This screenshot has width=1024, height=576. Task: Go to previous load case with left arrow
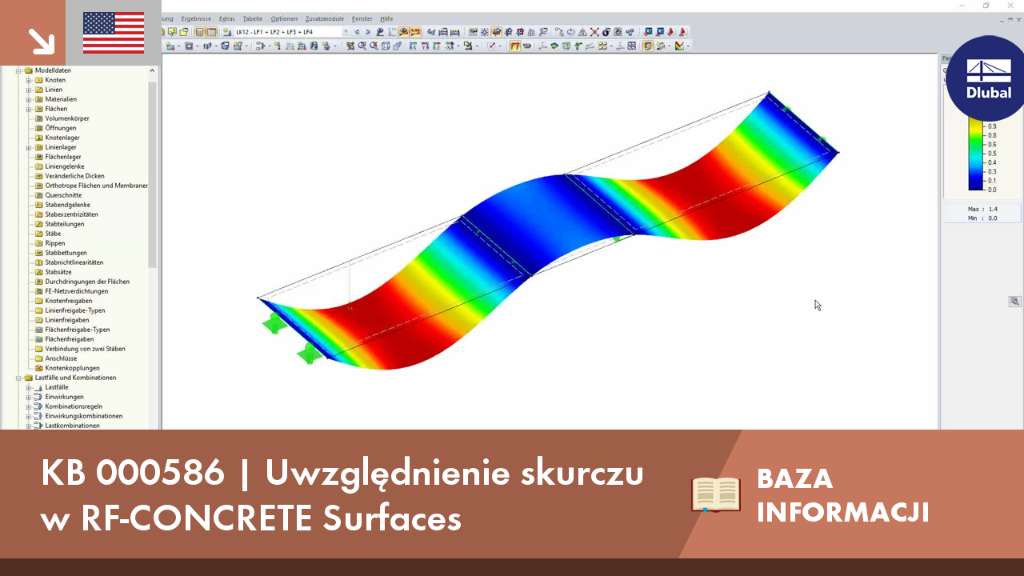pyautogui.click(x=357, y=31)
